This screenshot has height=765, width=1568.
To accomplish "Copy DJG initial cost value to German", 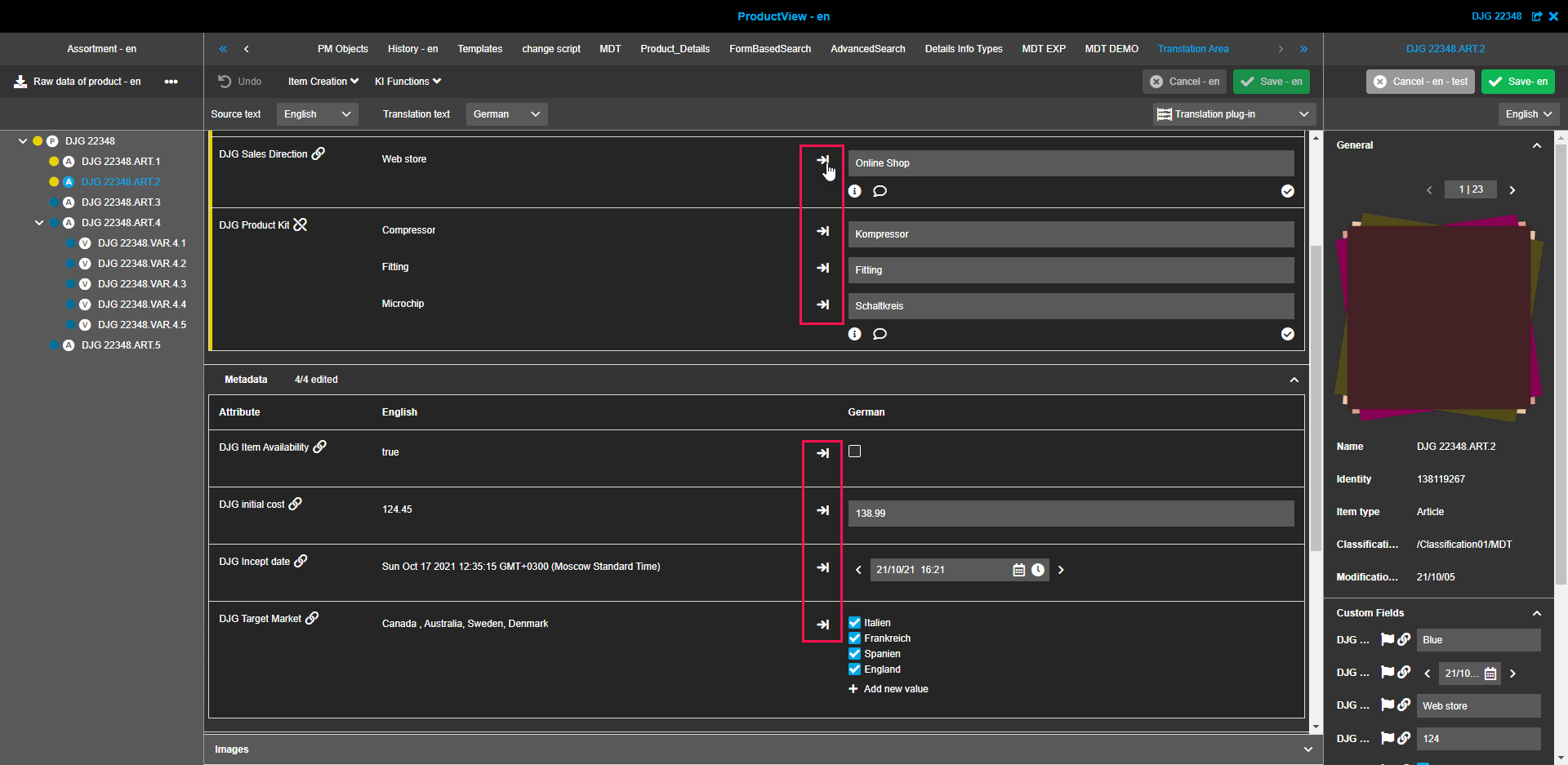I will (x=822, y=510).
